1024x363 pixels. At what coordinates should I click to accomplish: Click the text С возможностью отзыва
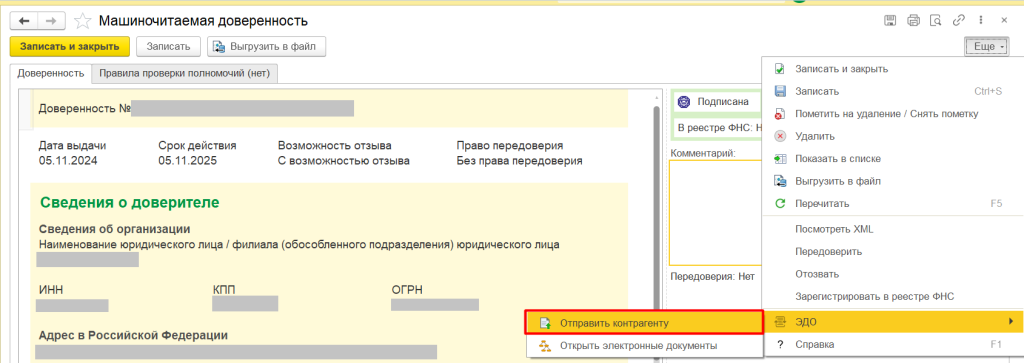(344, 161)
